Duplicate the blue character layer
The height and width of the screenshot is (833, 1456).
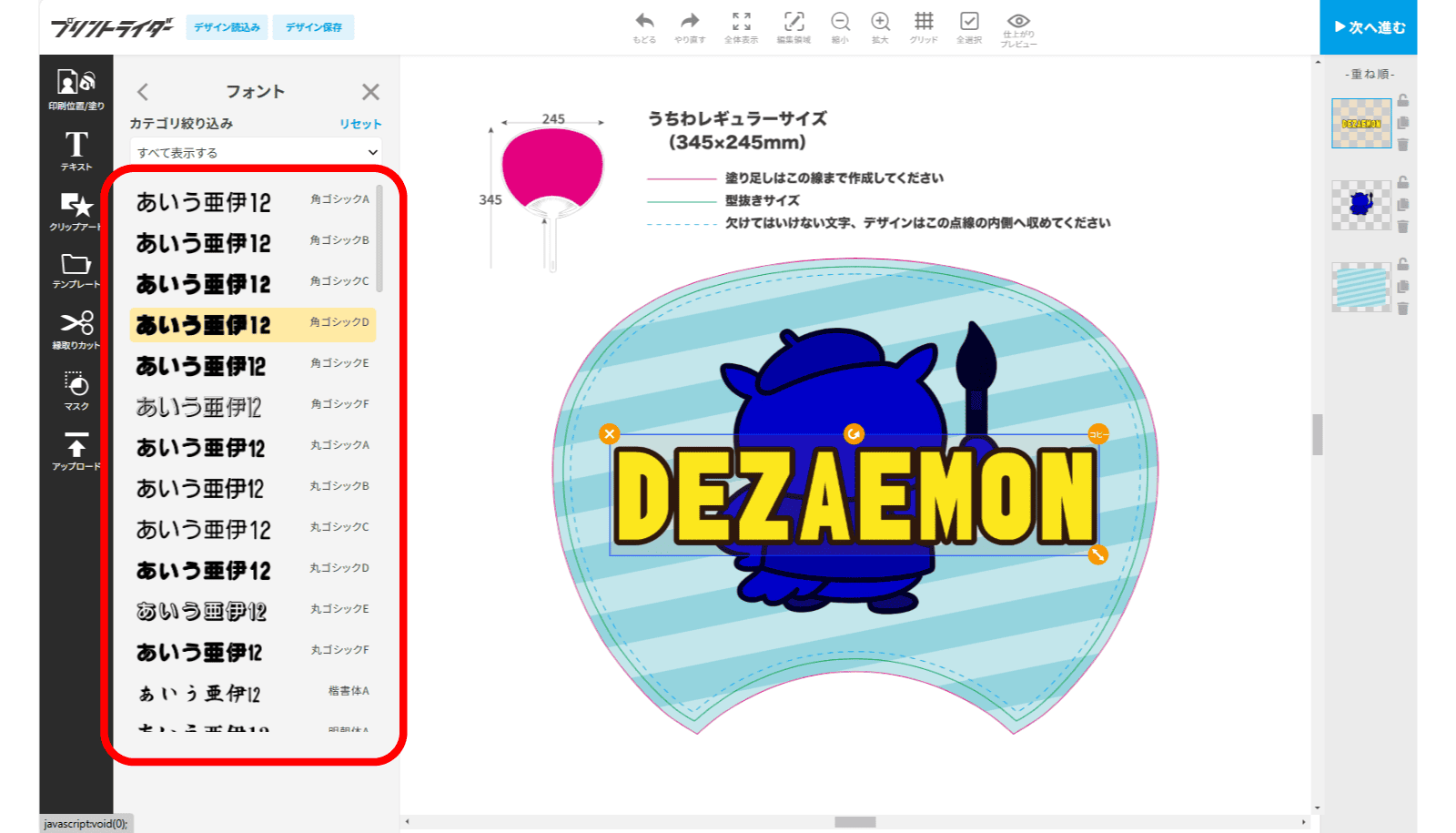[1403, 204]
